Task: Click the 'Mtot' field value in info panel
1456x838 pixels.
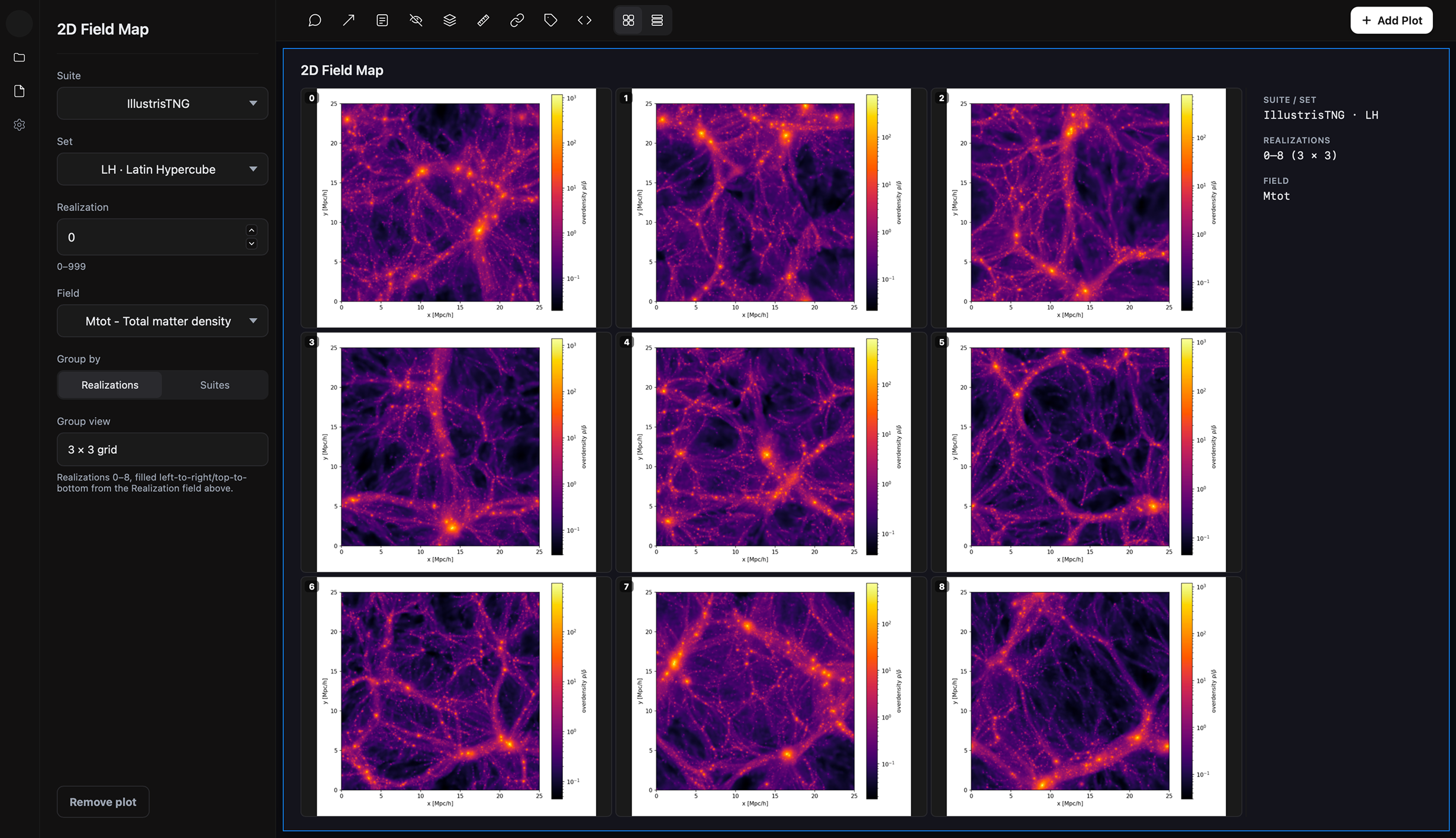Action: (1277, 196)
